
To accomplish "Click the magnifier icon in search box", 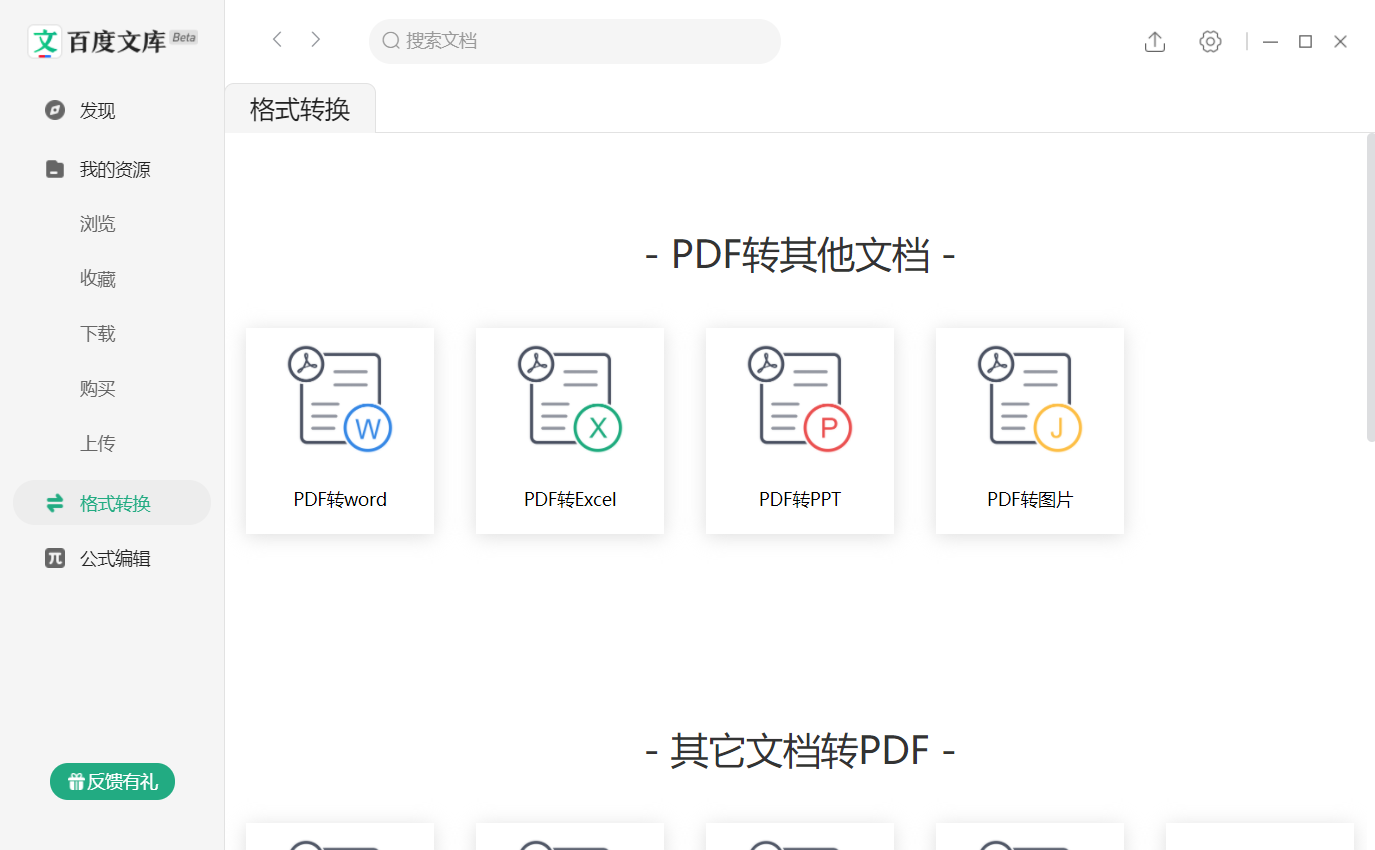I will point(391,41).
